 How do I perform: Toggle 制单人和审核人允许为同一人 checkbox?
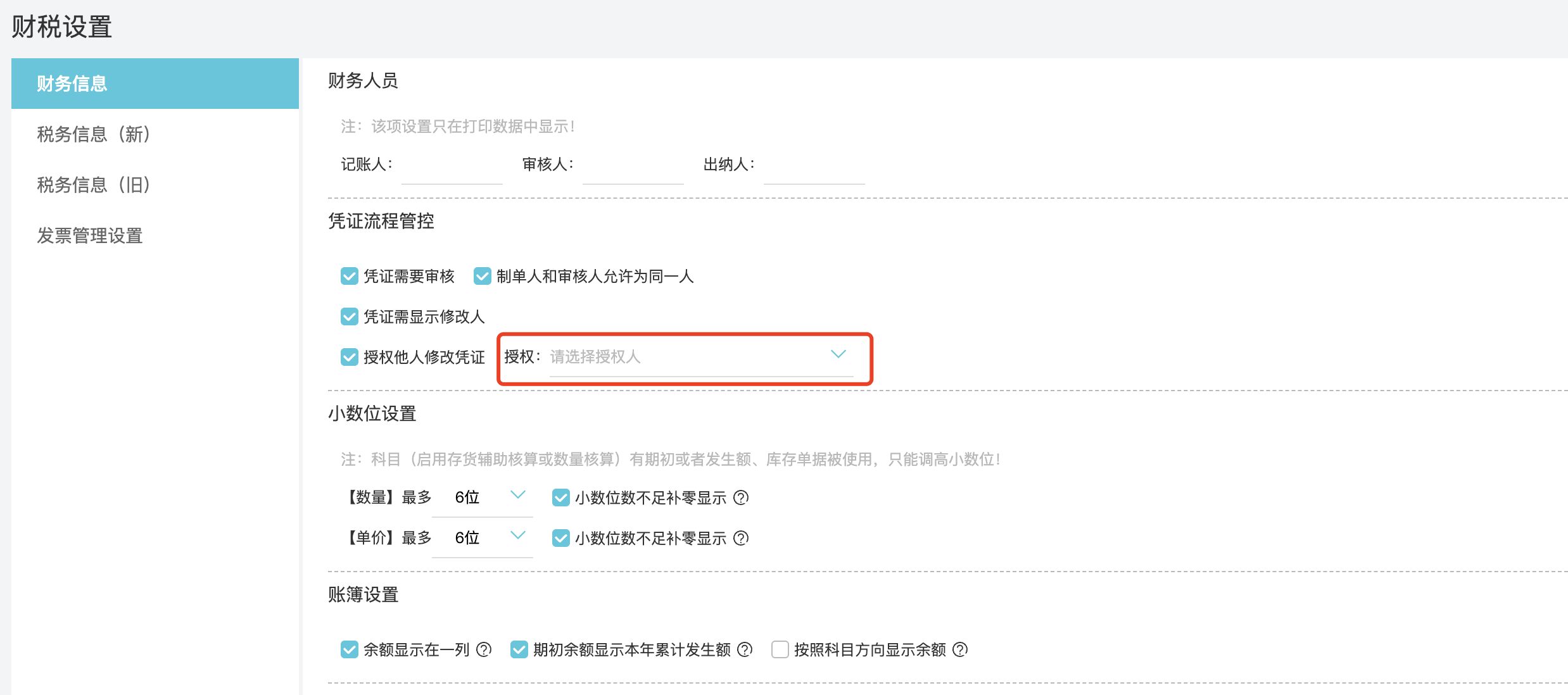point(483,276)
